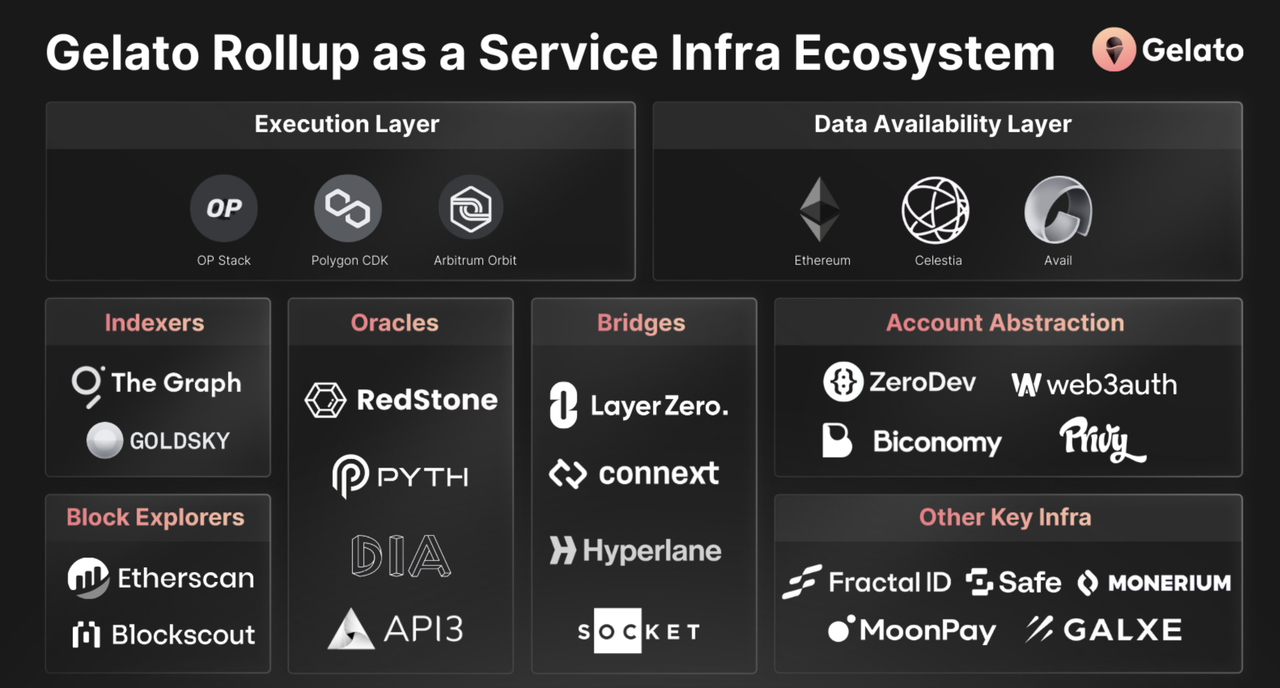Open the Execution Layer header

pos(347,124)
